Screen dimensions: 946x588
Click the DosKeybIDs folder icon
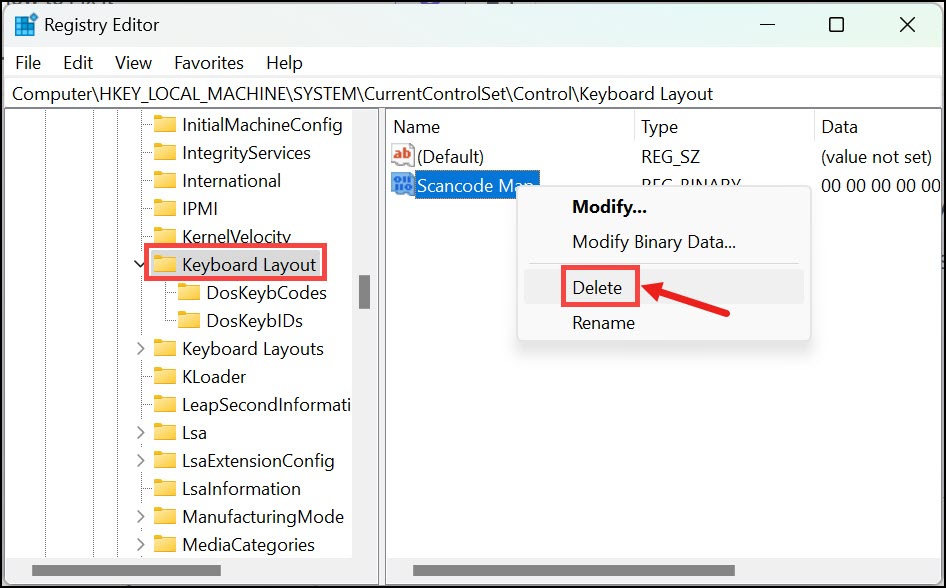189,320
